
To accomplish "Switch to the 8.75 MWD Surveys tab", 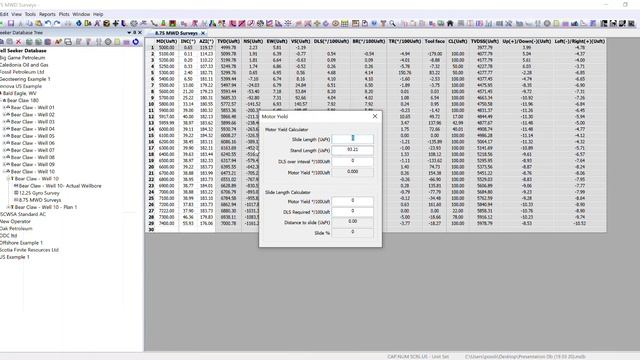I will 176,33.
